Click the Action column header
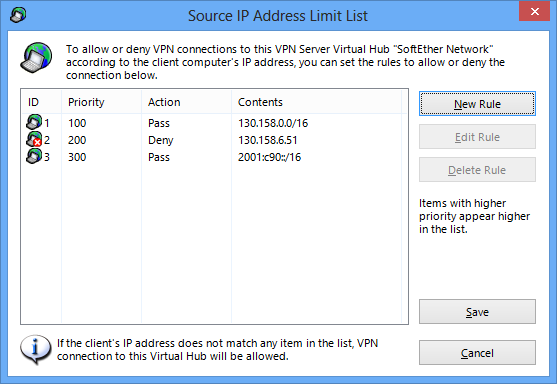 click(x=186, y=102)
